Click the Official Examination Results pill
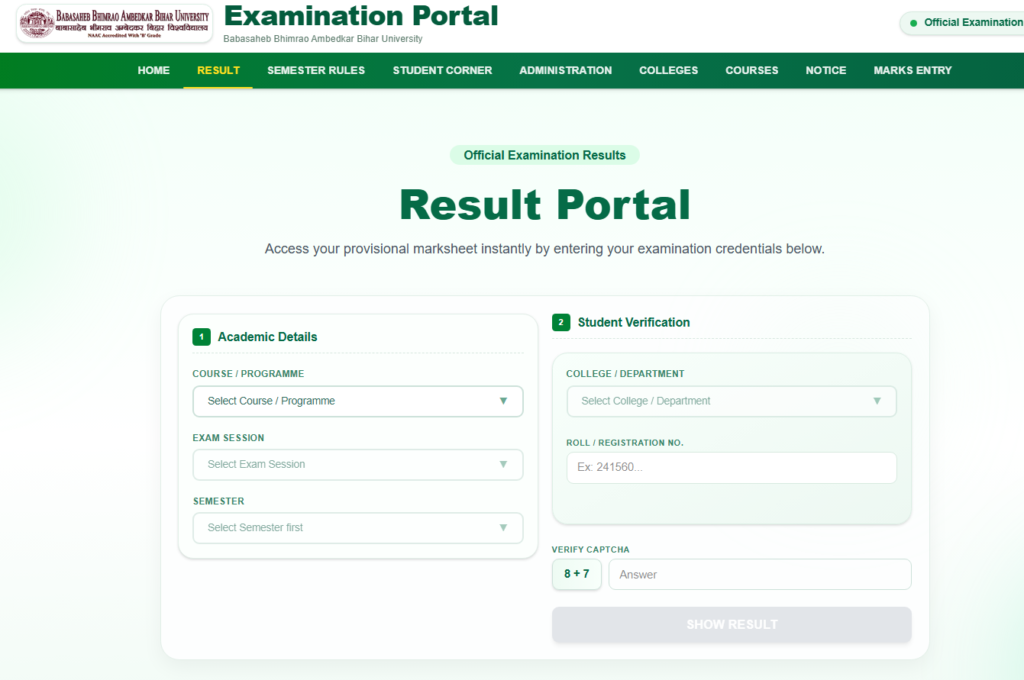Viewport: 1024px width, 680px height. [545, 155]
